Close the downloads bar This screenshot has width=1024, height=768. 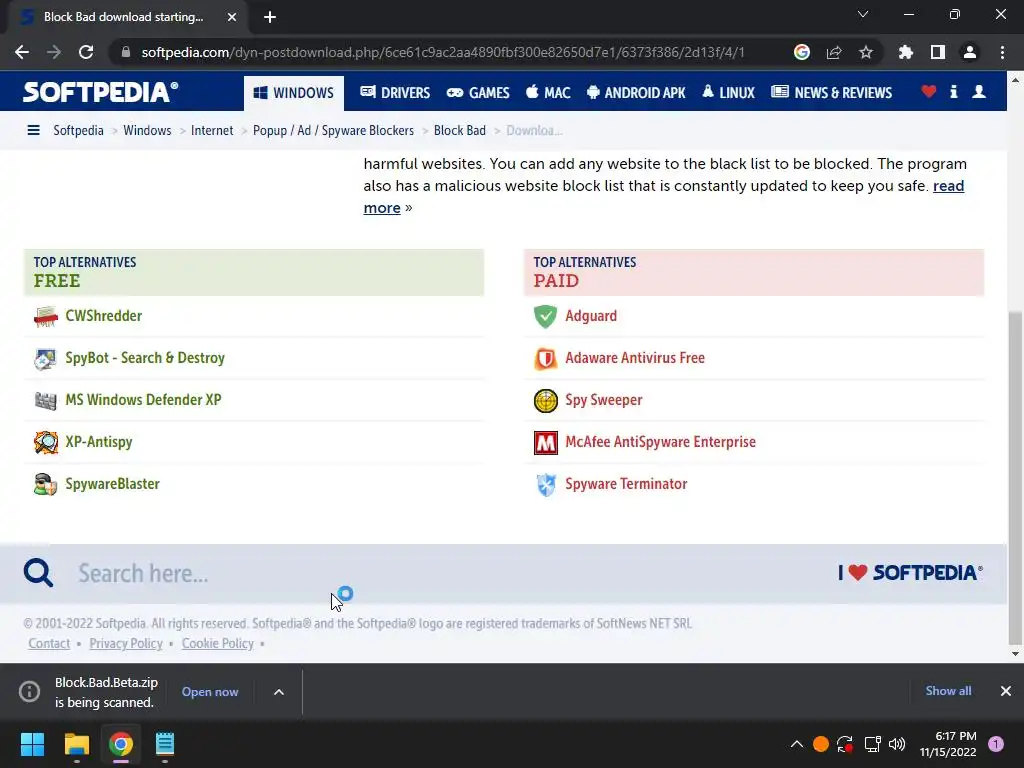[1006, 691]
